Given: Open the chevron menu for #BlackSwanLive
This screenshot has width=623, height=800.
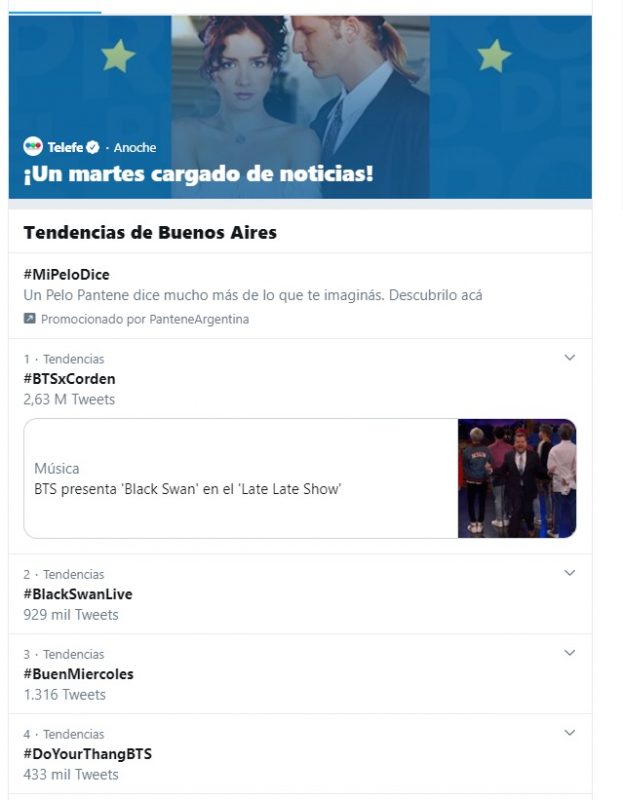Looking at the screenshot, I should [x=570, y=573].
